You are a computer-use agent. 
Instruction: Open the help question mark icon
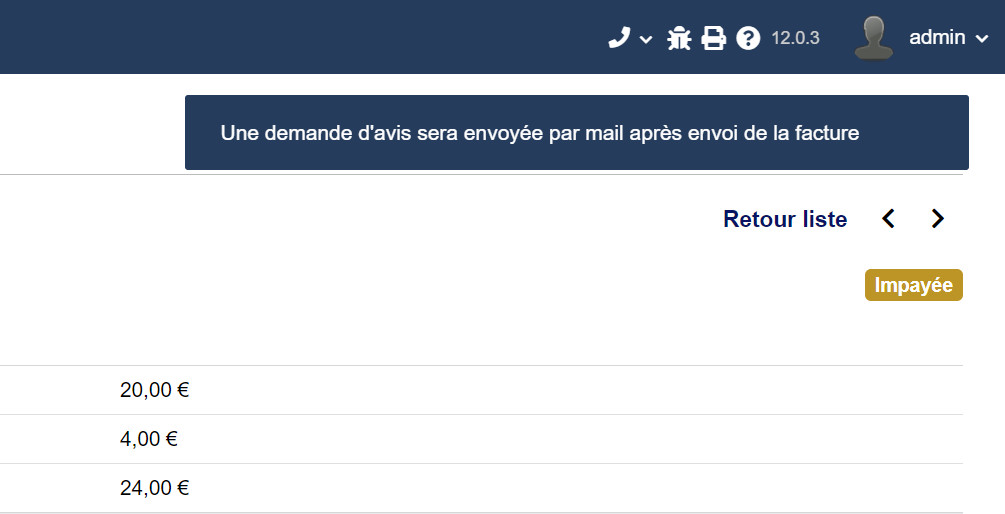tap(748, 38)
